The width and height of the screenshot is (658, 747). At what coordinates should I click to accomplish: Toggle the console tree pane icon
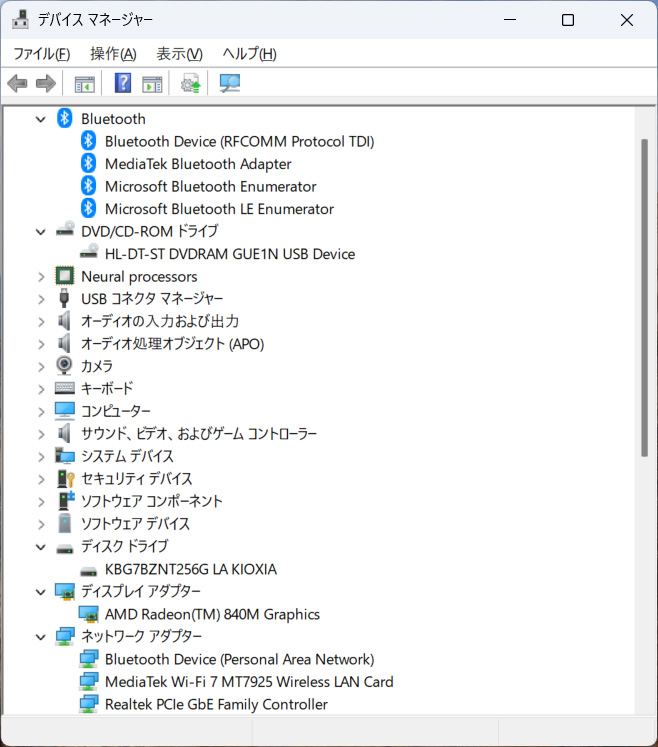point(85,84)
